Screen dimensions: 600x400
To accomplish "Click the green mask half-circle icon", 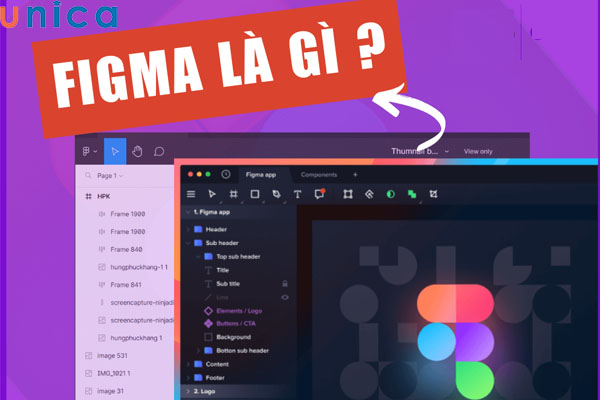I will tap(391, 194).
